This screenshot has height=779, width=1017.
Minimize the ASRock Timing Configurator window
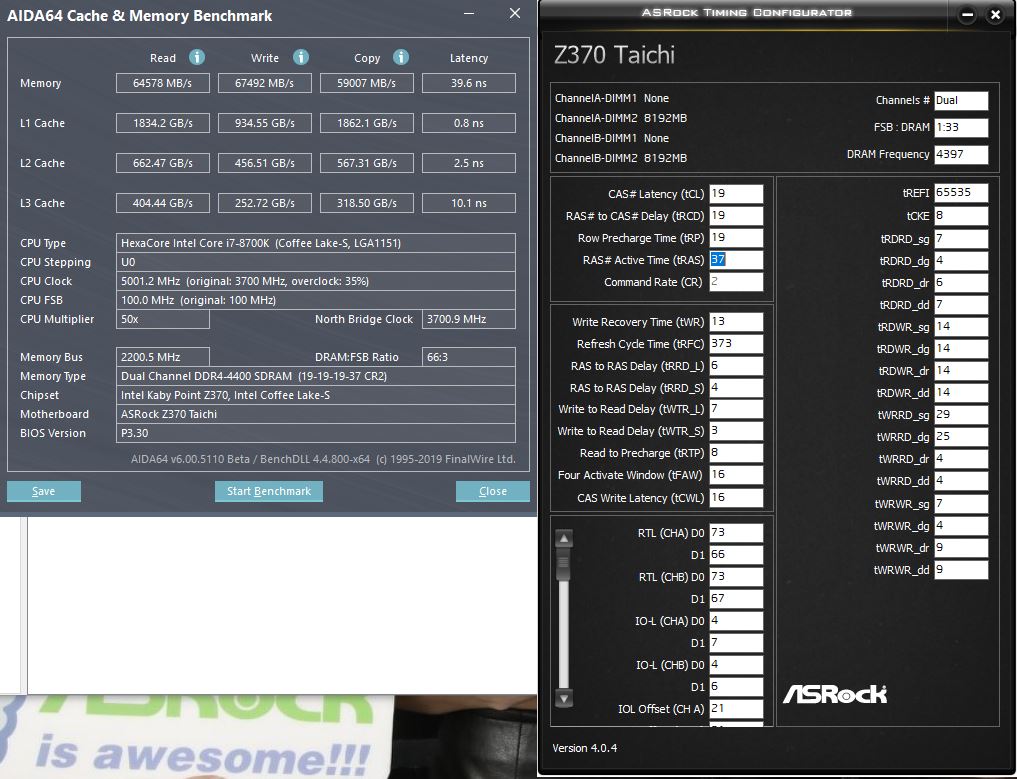[966, 14]
